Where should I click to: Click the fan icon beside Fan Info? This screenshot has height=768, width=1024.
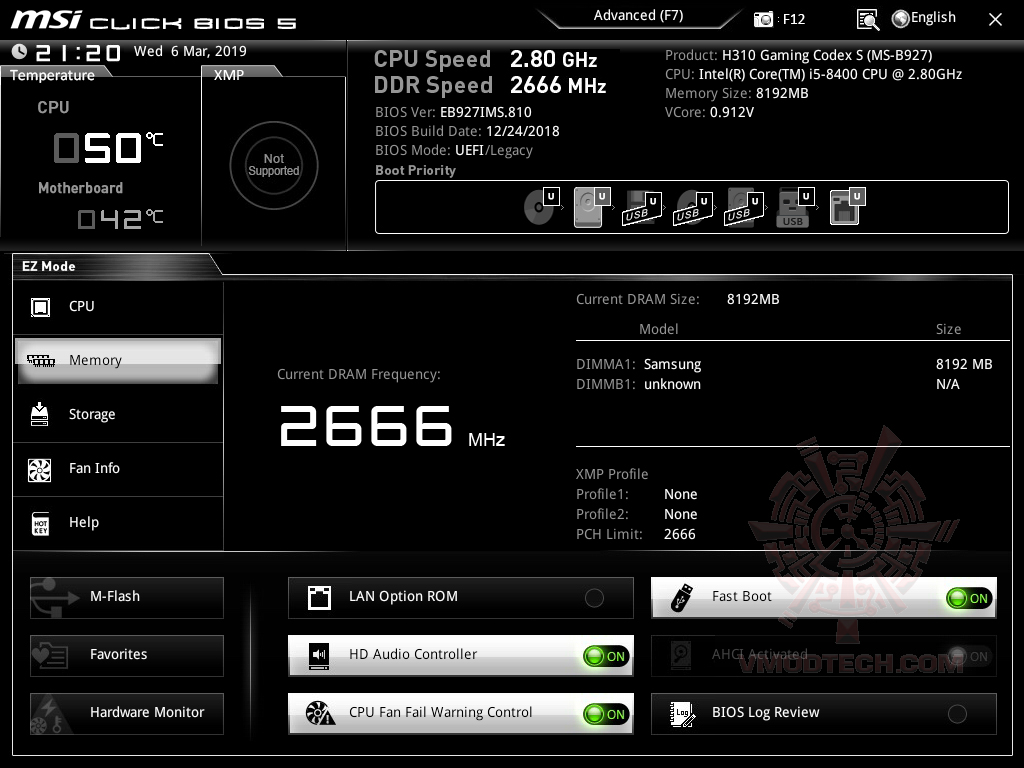(x=40, y=470)
